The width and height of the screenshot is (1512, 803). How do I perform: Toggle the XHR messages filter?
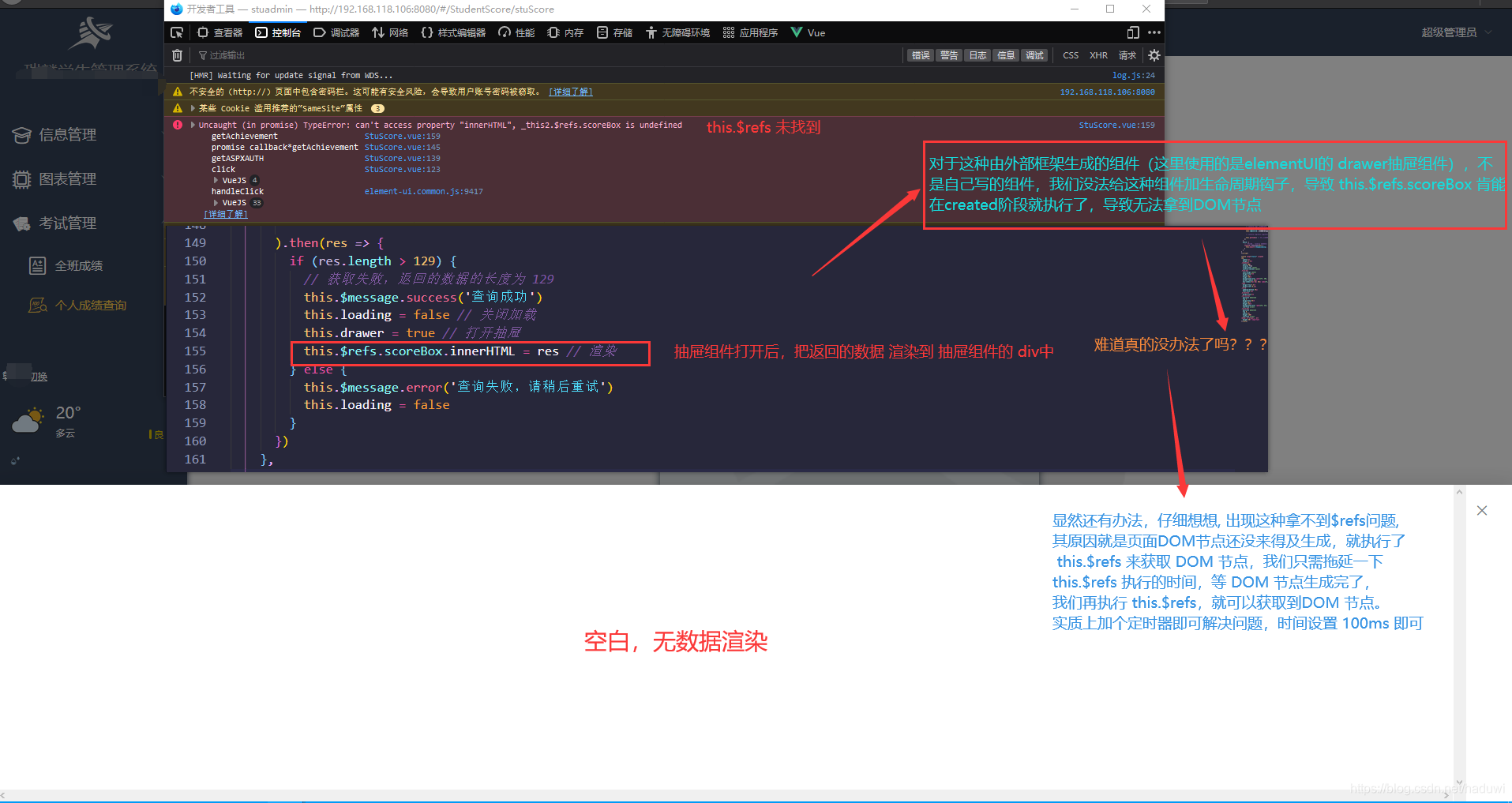click(x=1098, y=55)
